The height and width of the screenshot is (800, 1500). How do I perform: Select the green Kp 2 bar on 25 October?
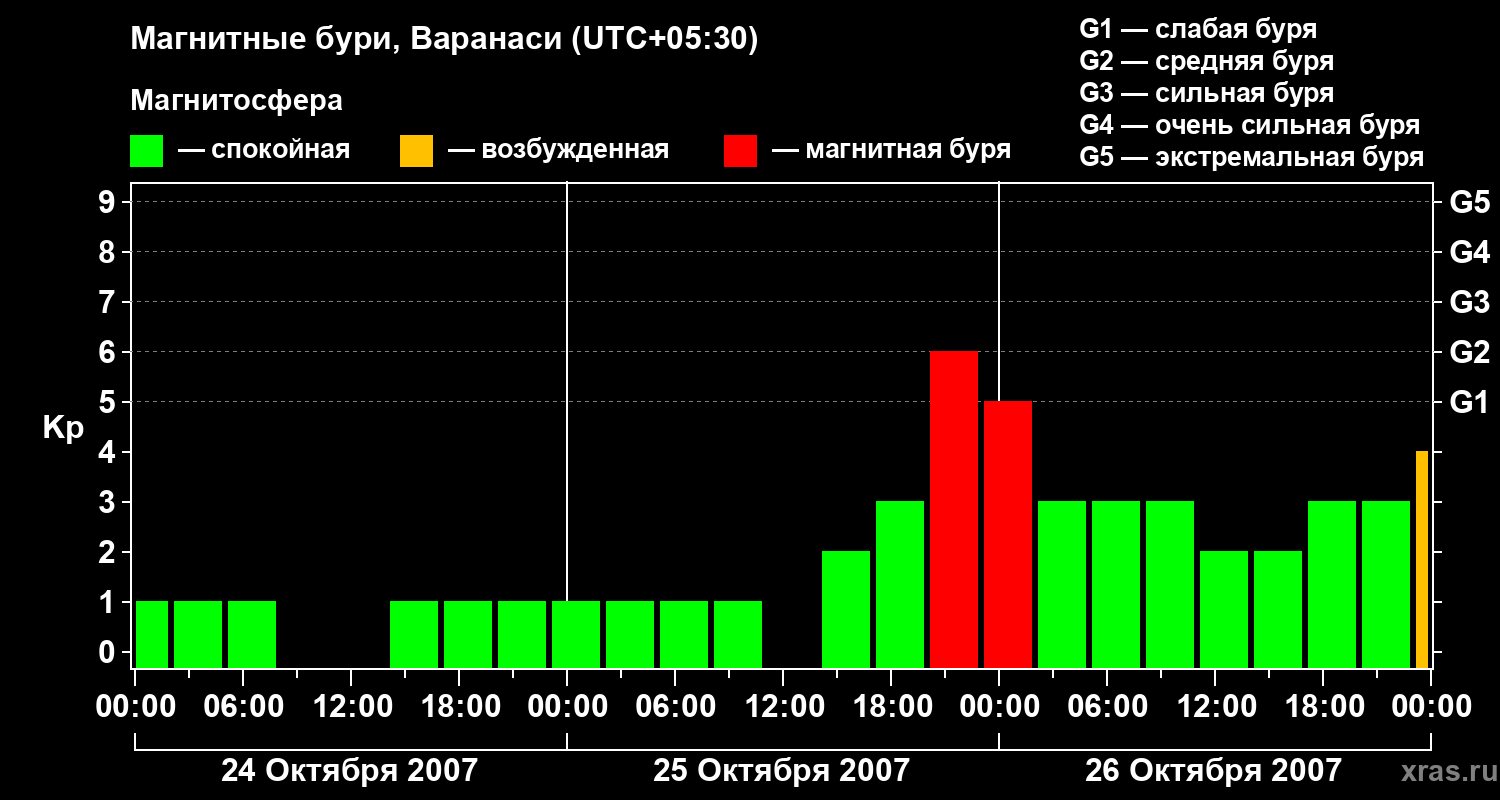(846, 609)
